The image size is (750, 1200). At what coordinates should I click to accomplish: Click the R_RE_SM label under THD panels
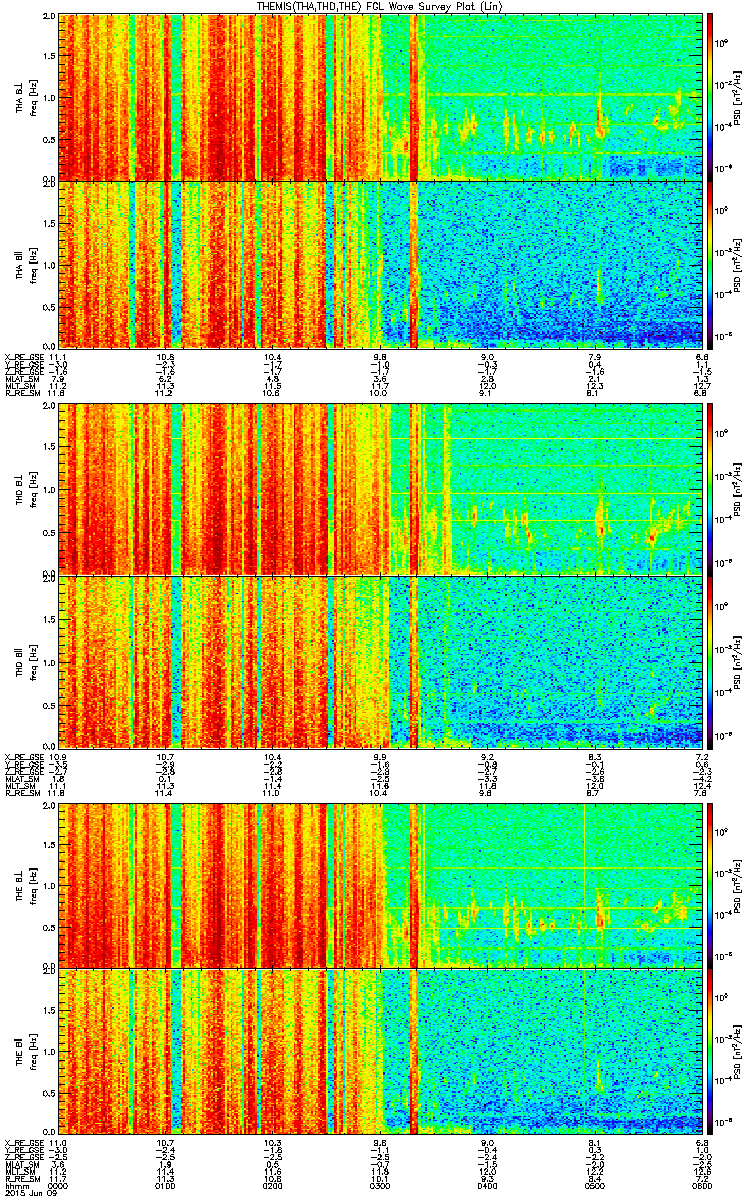(22, 792)
